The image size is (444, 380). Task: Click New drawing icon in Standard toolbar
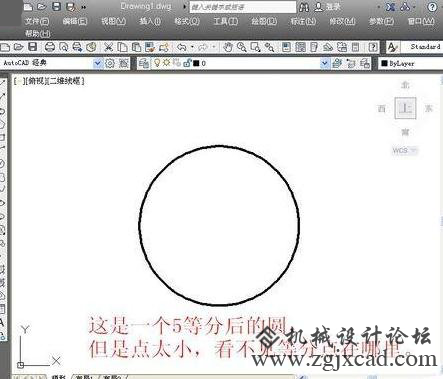click(5, 47)
